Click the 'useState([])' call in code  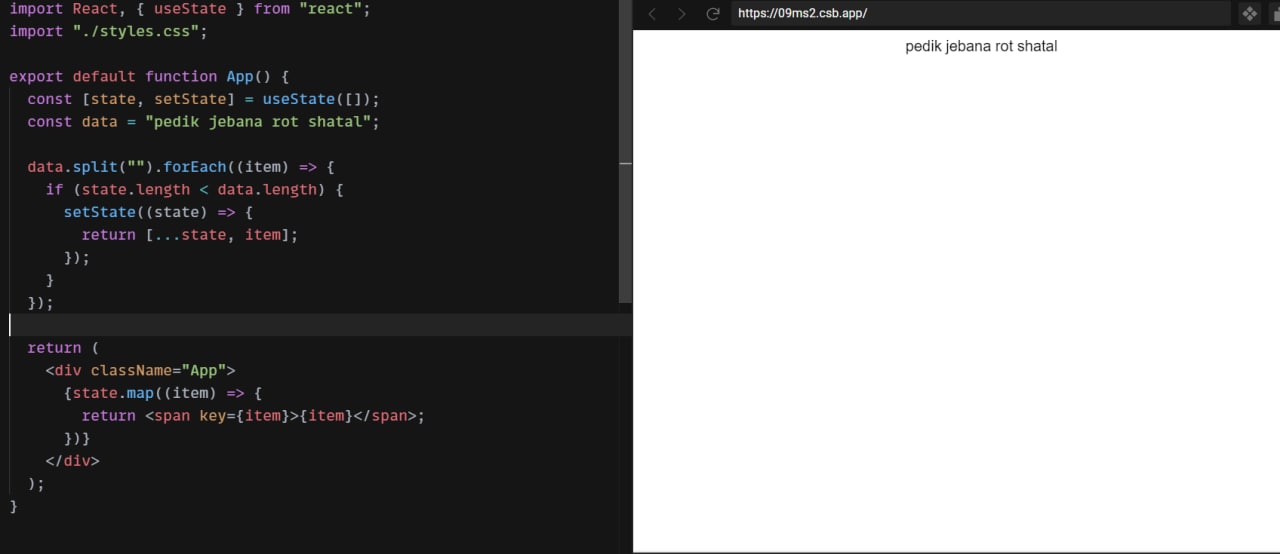pyautogui.click(x=321, y=99)
